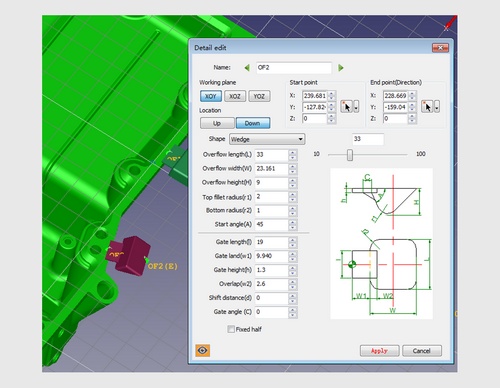Select the XOZ working plane
500x388 pixels.
pos(235,96)
